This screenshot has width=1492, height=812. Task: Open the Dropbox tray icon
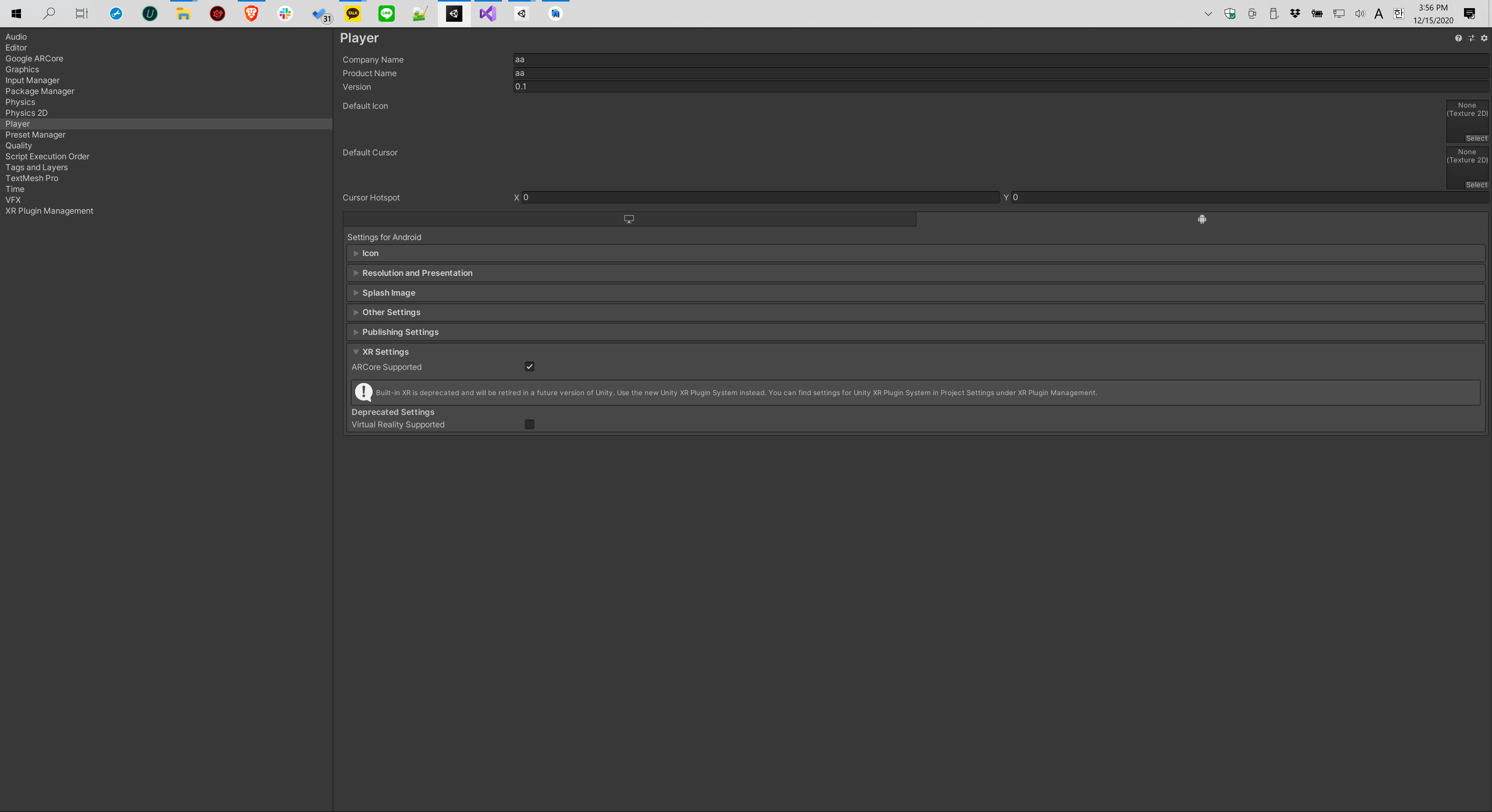pyautogui.click(x=1295, y=13)
